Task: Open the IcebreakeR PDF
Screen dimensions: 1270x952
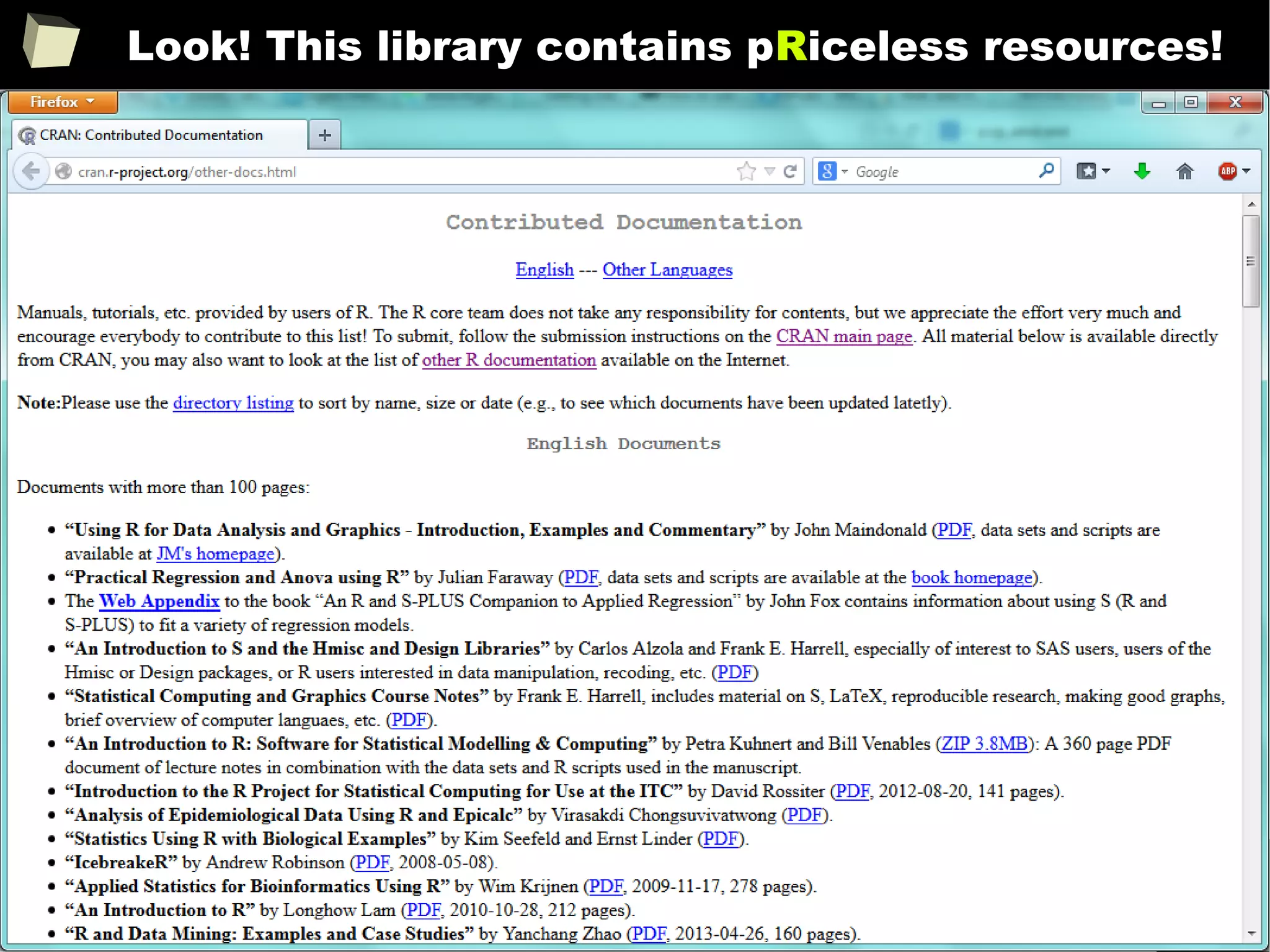Action: pyautogui.click(x=373, y=862)
